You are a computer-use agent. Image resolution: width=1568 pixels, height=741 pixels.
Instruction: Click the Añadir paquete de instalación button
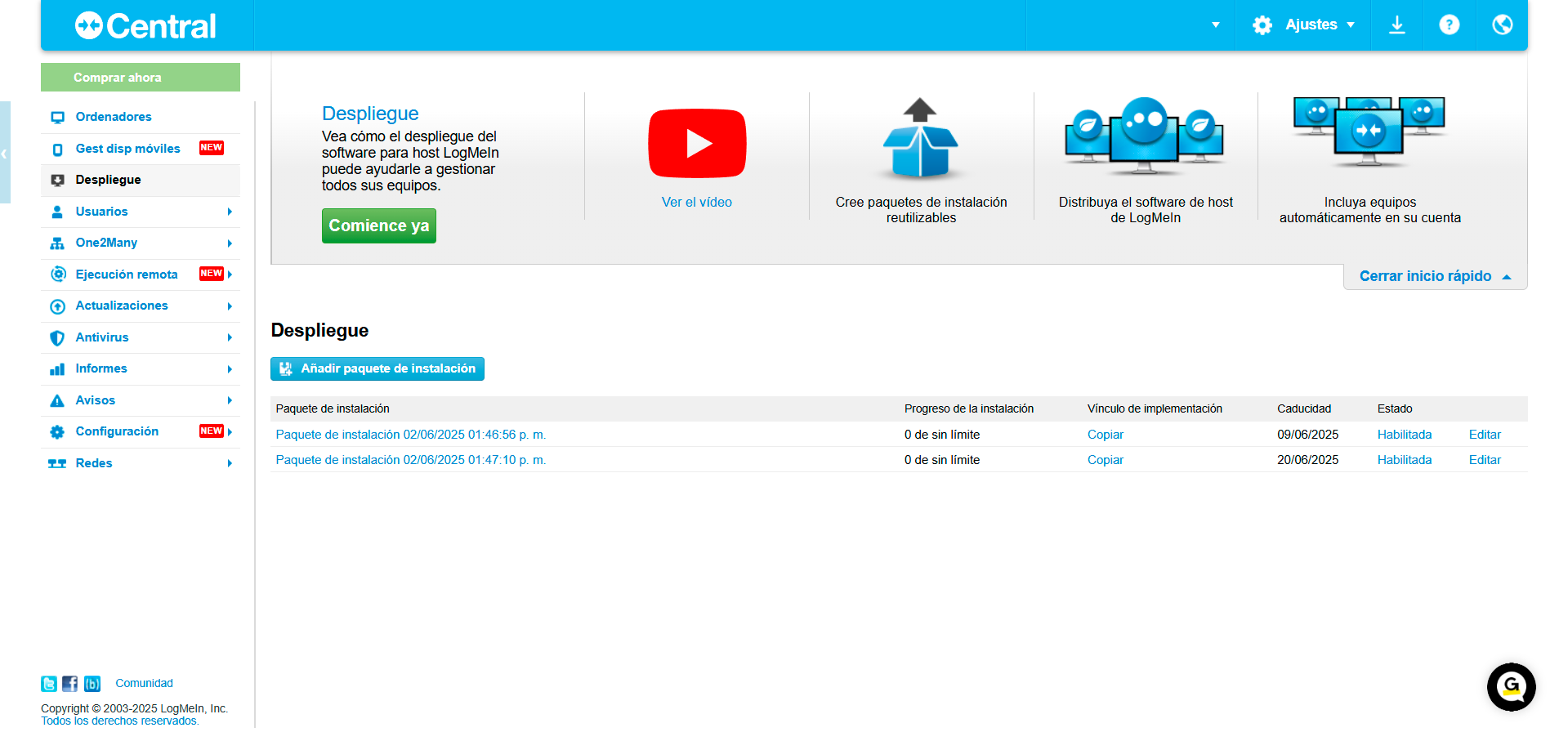point(377,368)
